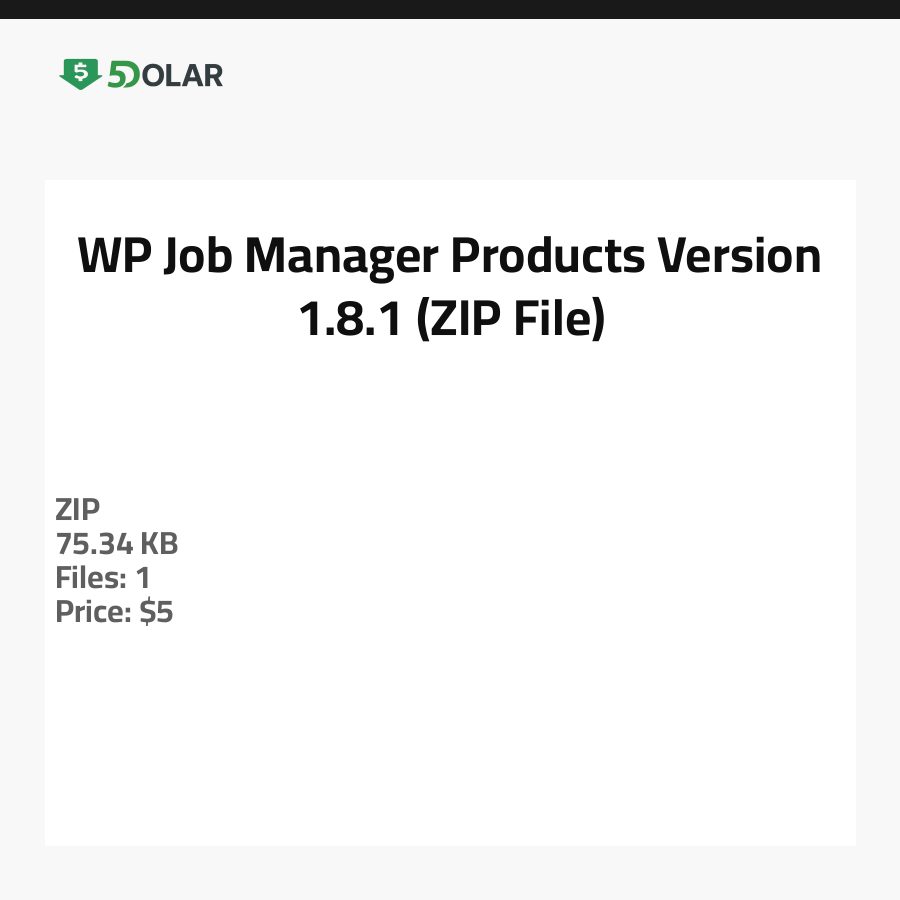This screenshot has height=900, width=900.
Task: Click the green 5 in the logo
Action: point(116,75)
